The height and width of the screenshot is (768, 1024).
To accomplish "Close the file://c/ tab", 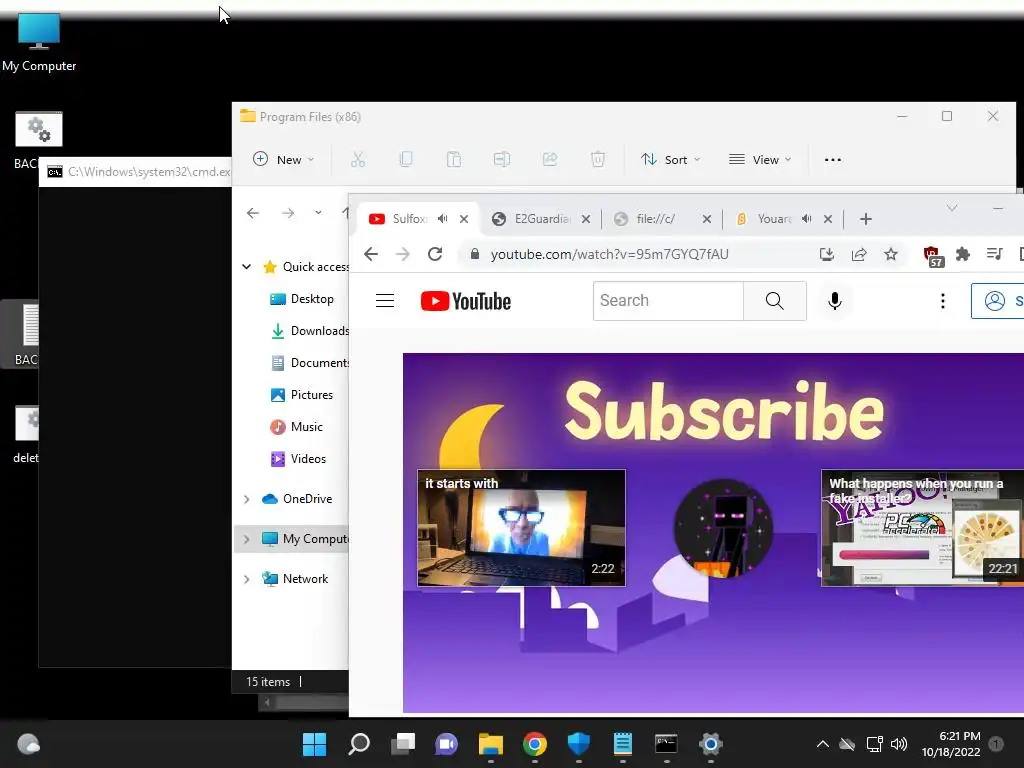I will [x=707, y=219].
